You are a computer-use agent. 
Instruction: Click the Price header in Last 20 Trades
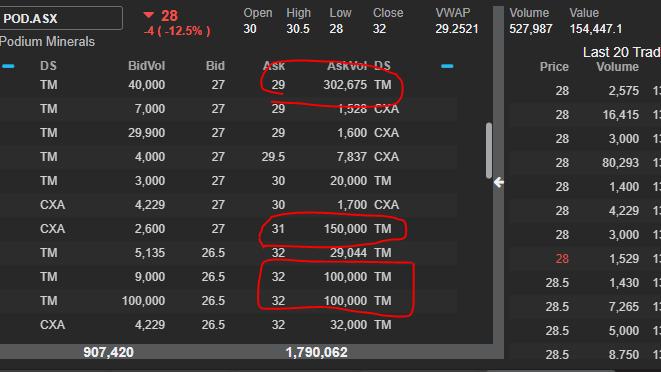[554, 67]
